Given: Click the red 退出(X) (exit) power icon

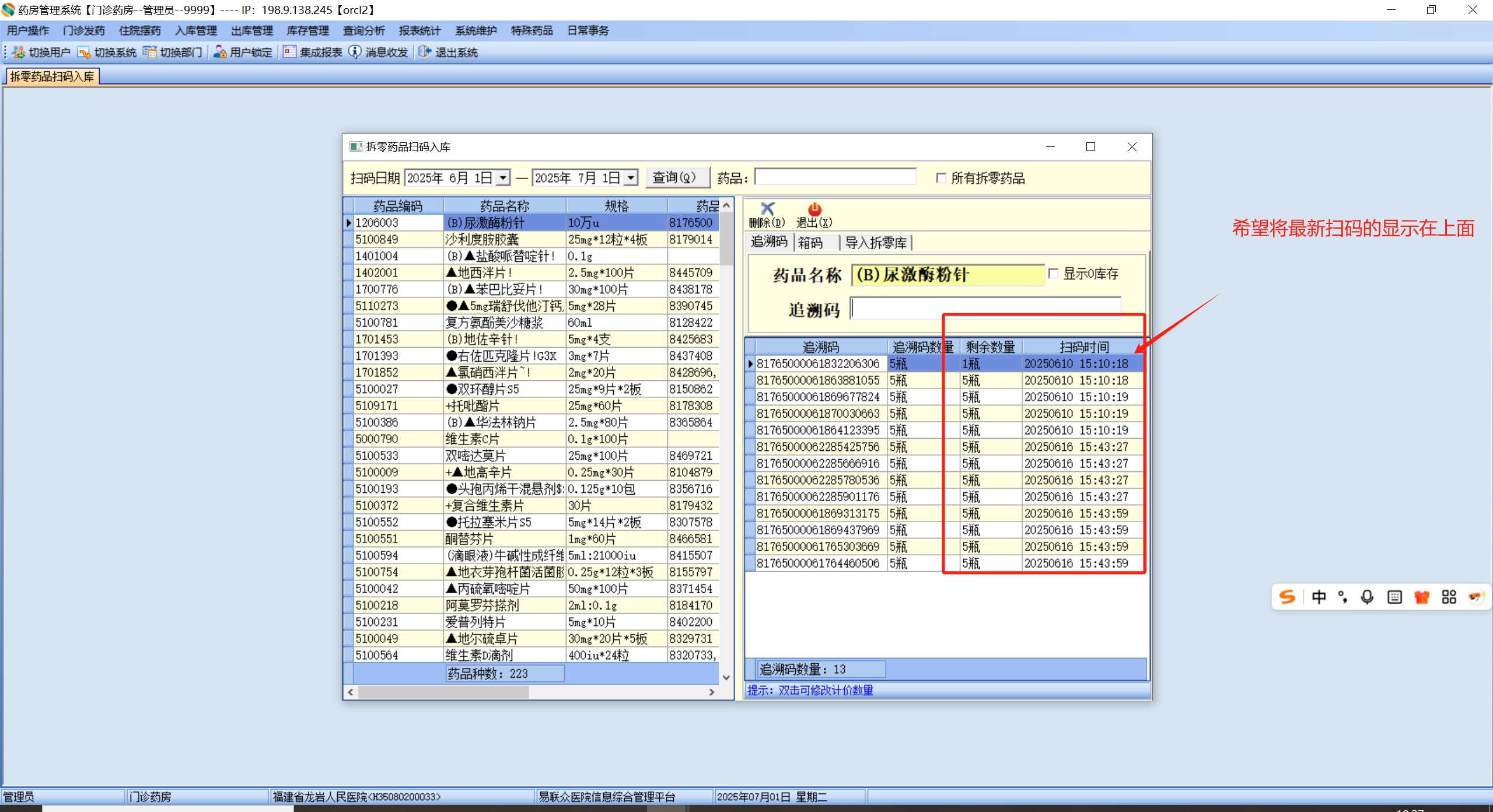Looking at the screenshot, I should pyautogui.click(x=814, y=209).
